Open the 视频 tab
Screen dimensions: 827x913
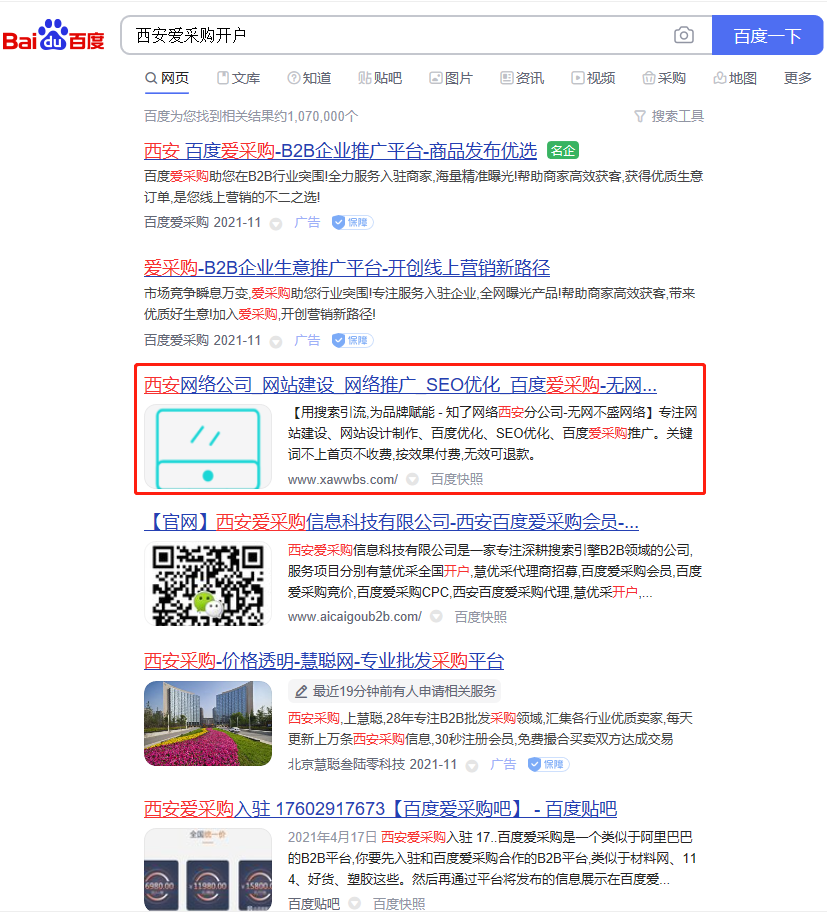coord(593,78)
